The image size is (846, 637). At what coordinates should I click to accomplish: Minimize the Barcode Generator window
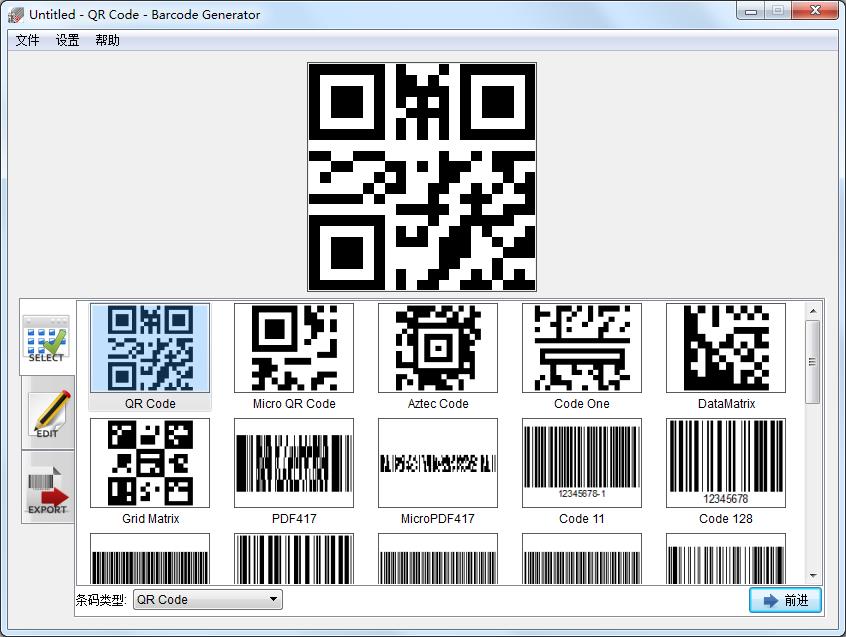(x=751, y=11)
